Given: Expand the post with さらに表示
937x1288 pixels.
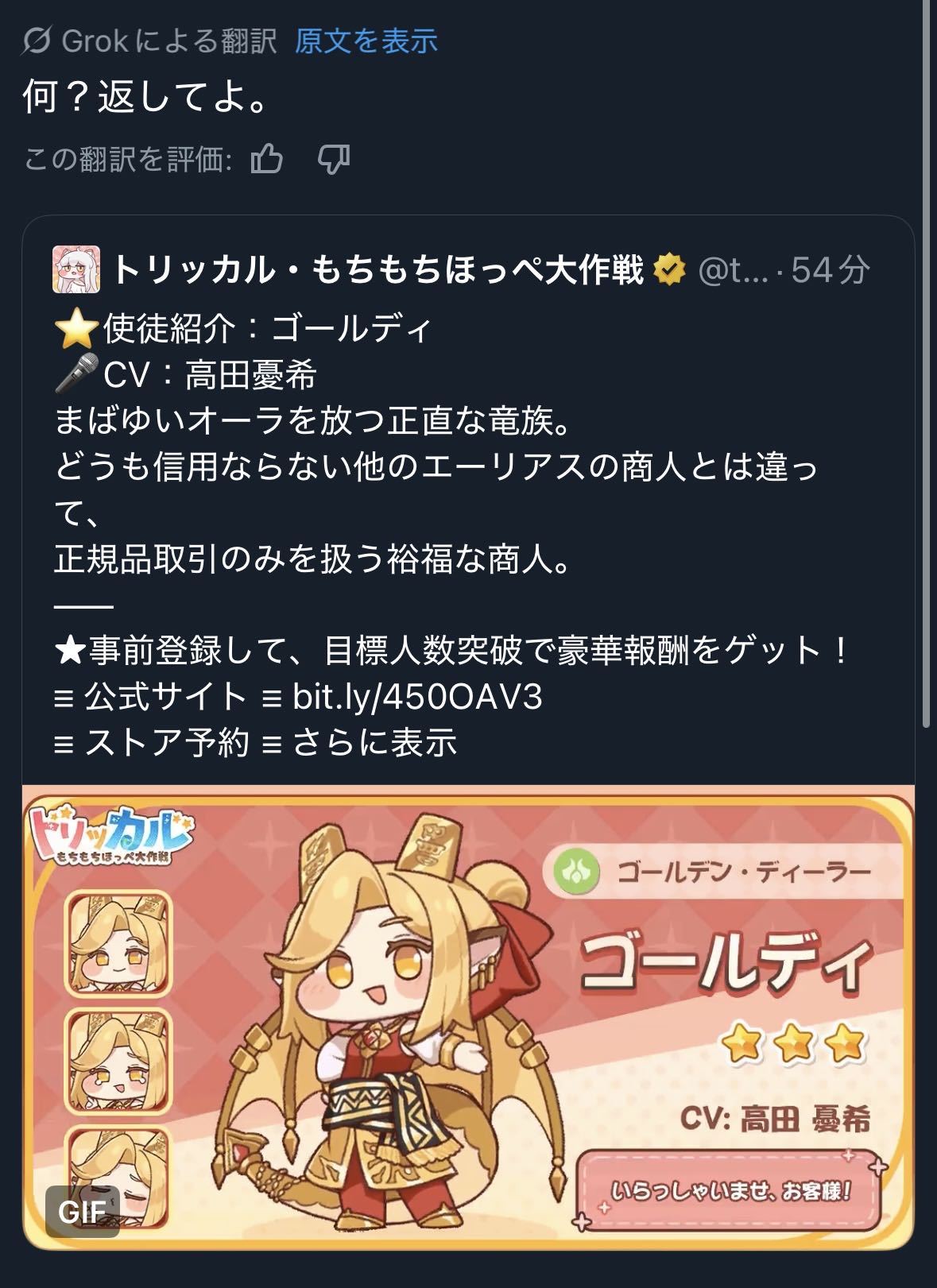Looking at the screenshot, I should coord(375,743).
